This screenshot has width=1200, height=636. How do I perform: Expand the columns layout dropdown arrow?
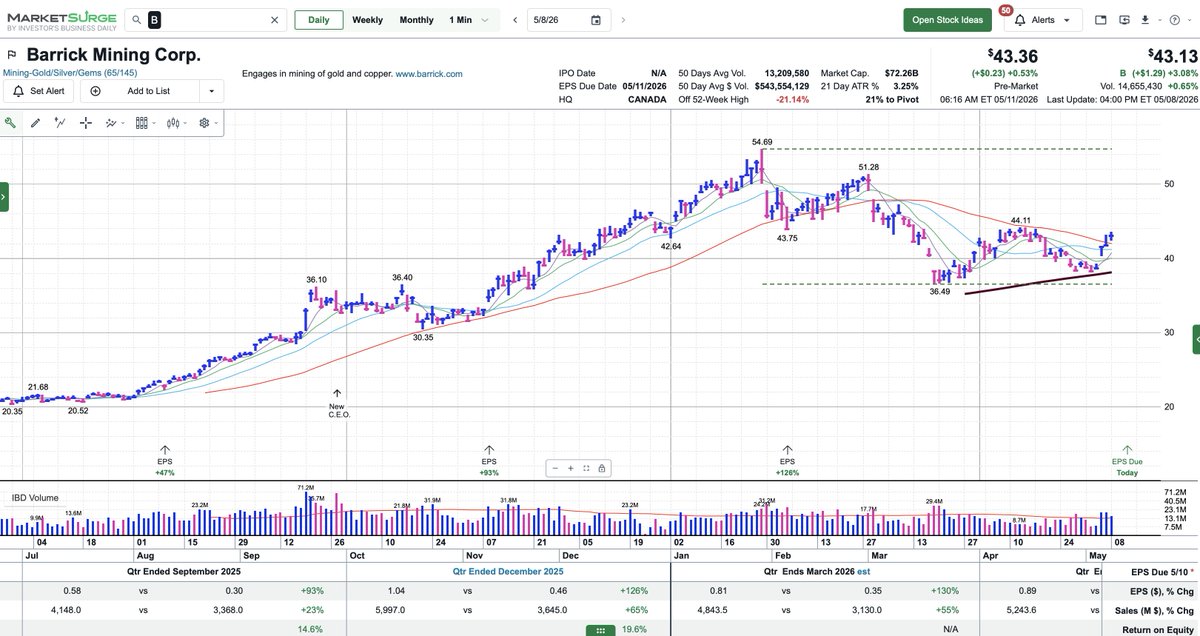(155, 123)
